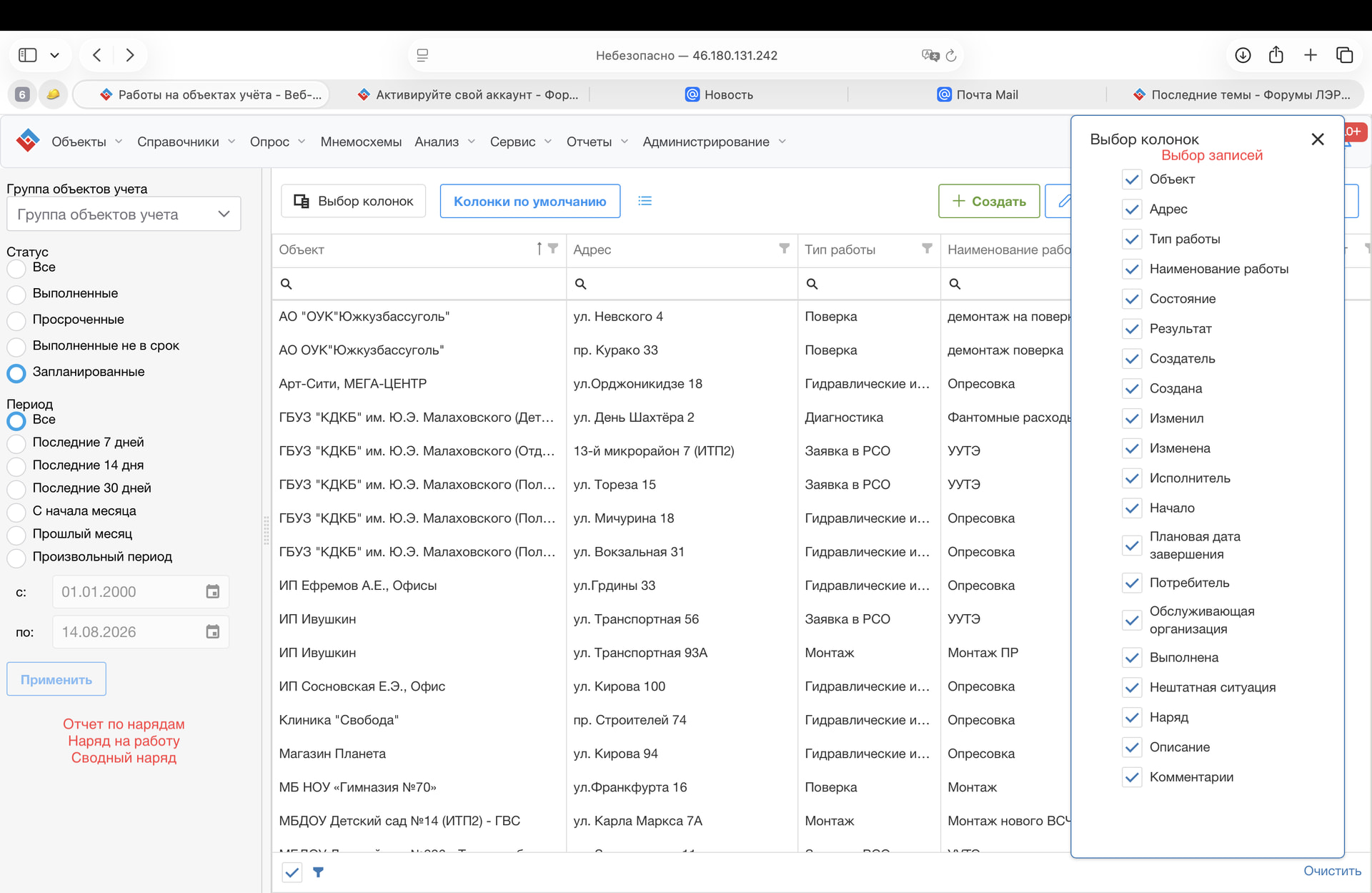
Task: Expand the Справочники menu
Action: [186, 142]
